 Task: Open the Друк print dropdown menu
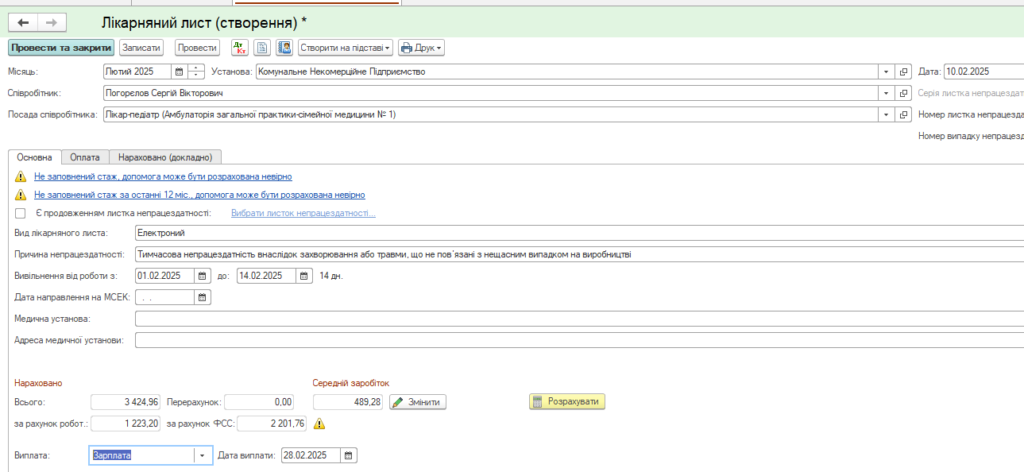click(x=421, y=47)
